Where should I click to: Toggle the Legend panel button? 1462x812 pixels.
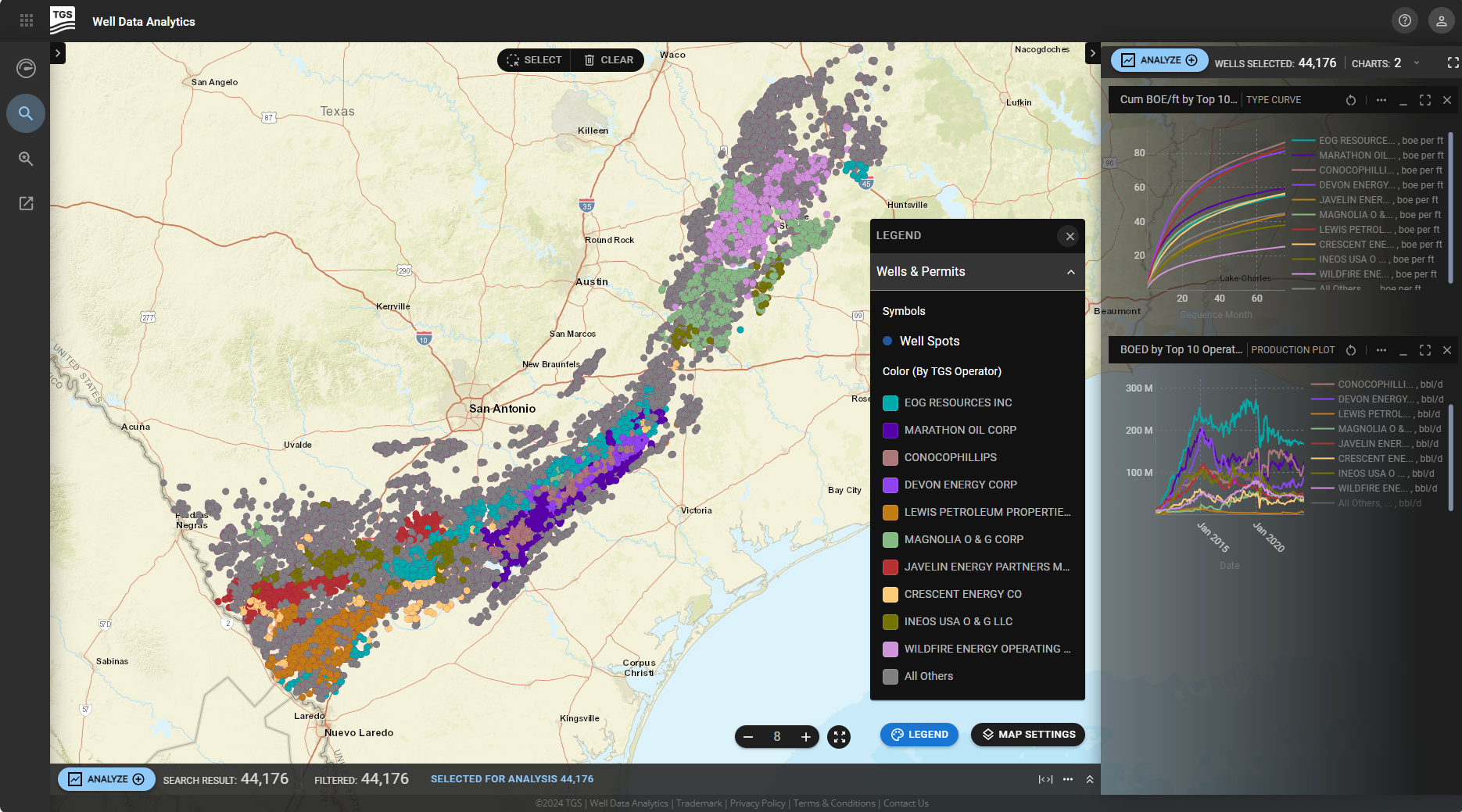(919, 735)
